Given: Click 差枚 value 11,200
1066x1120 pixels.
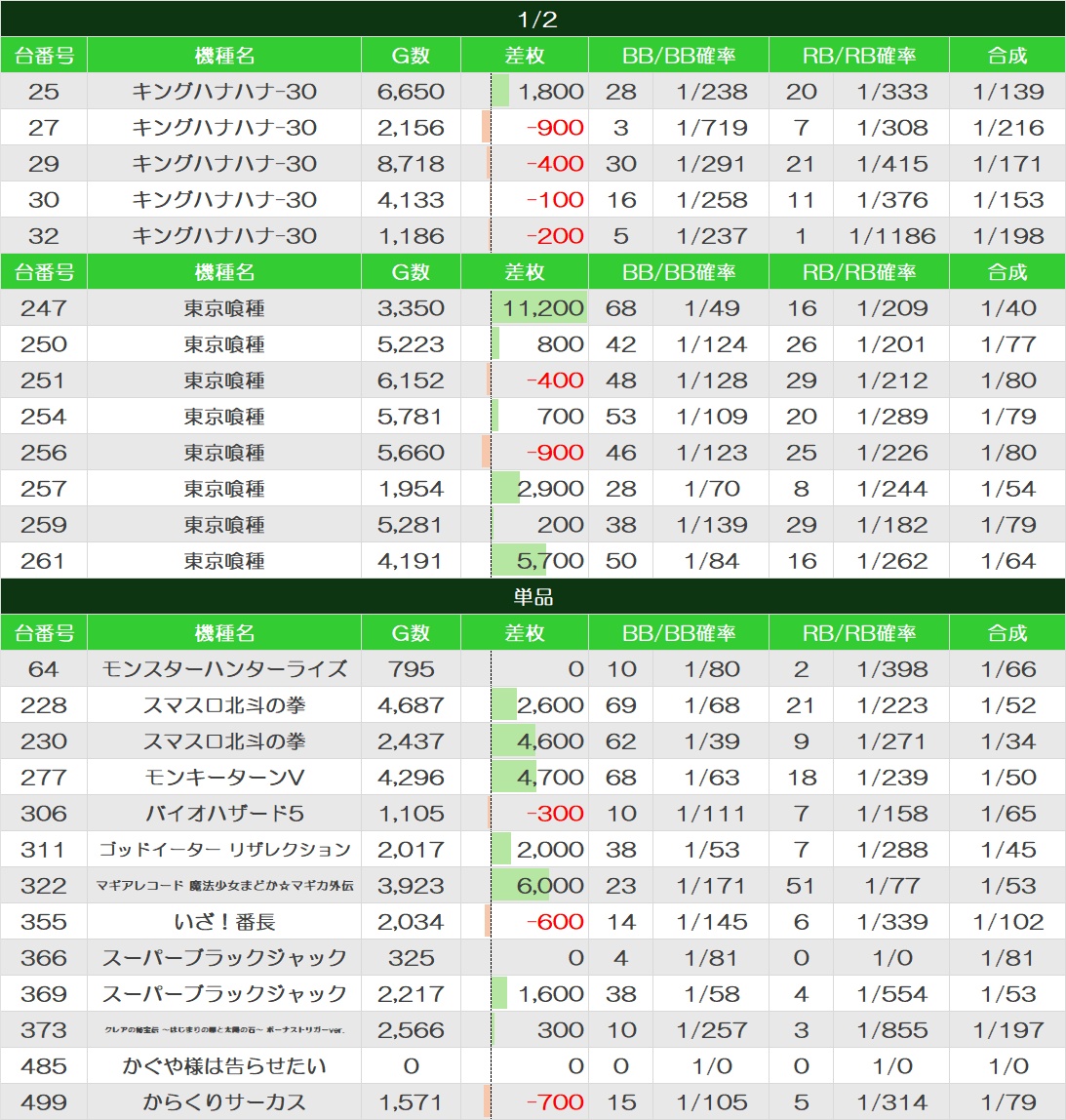Looking at the screenshot, I should click(543, 308).
